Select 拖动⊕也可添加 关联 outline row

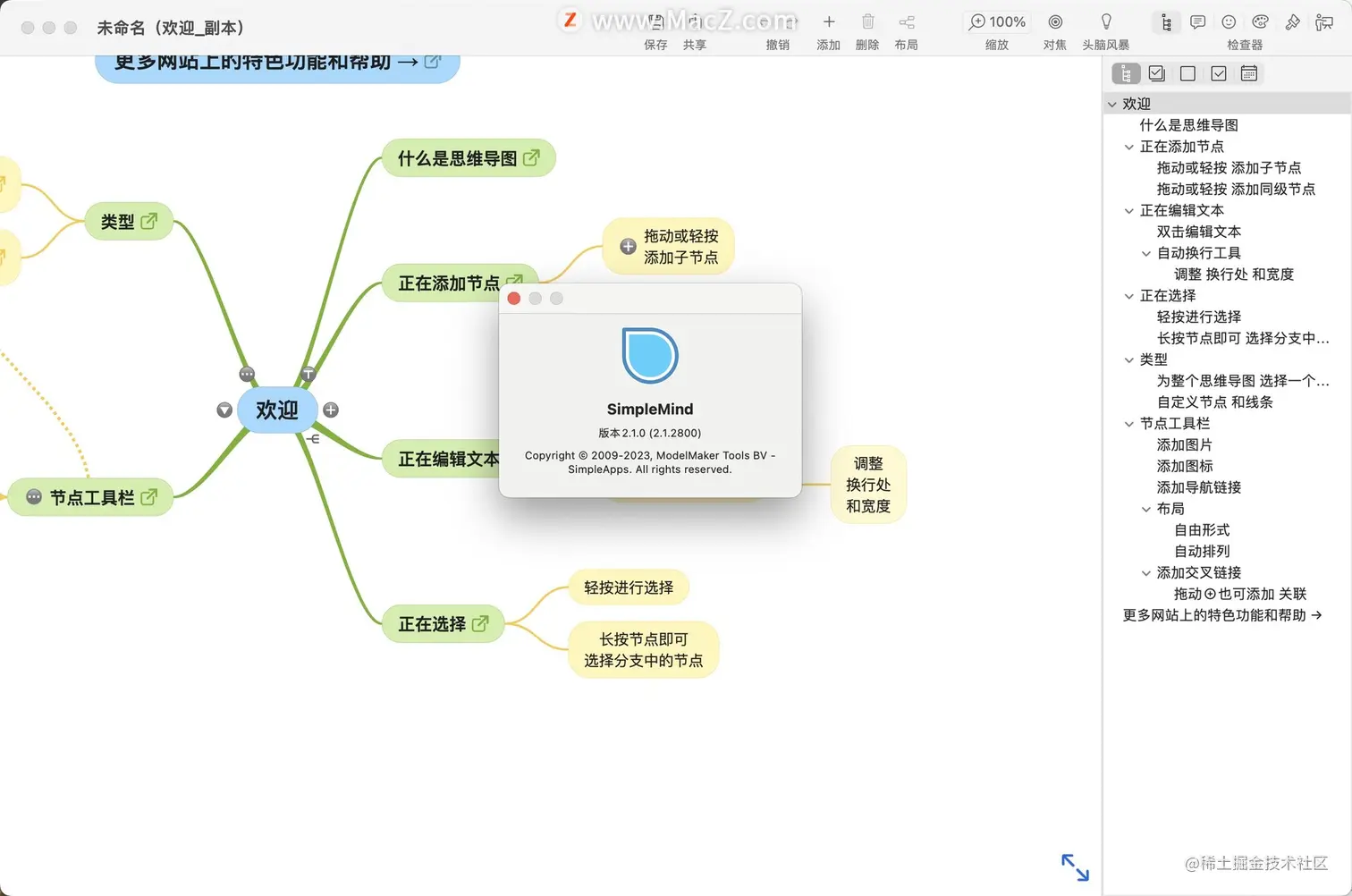click(x=1227, y=595)
